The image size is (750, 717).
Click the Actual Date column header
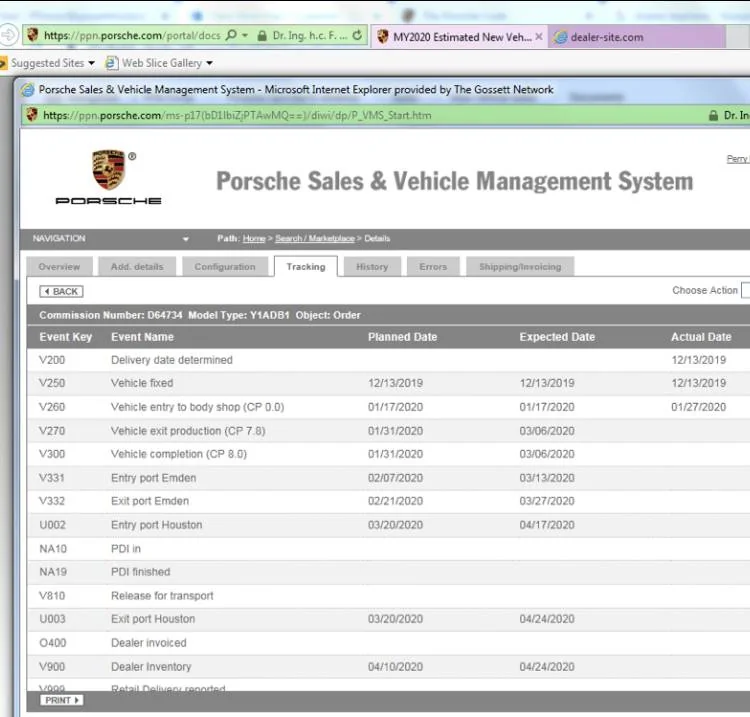[701, 337]
